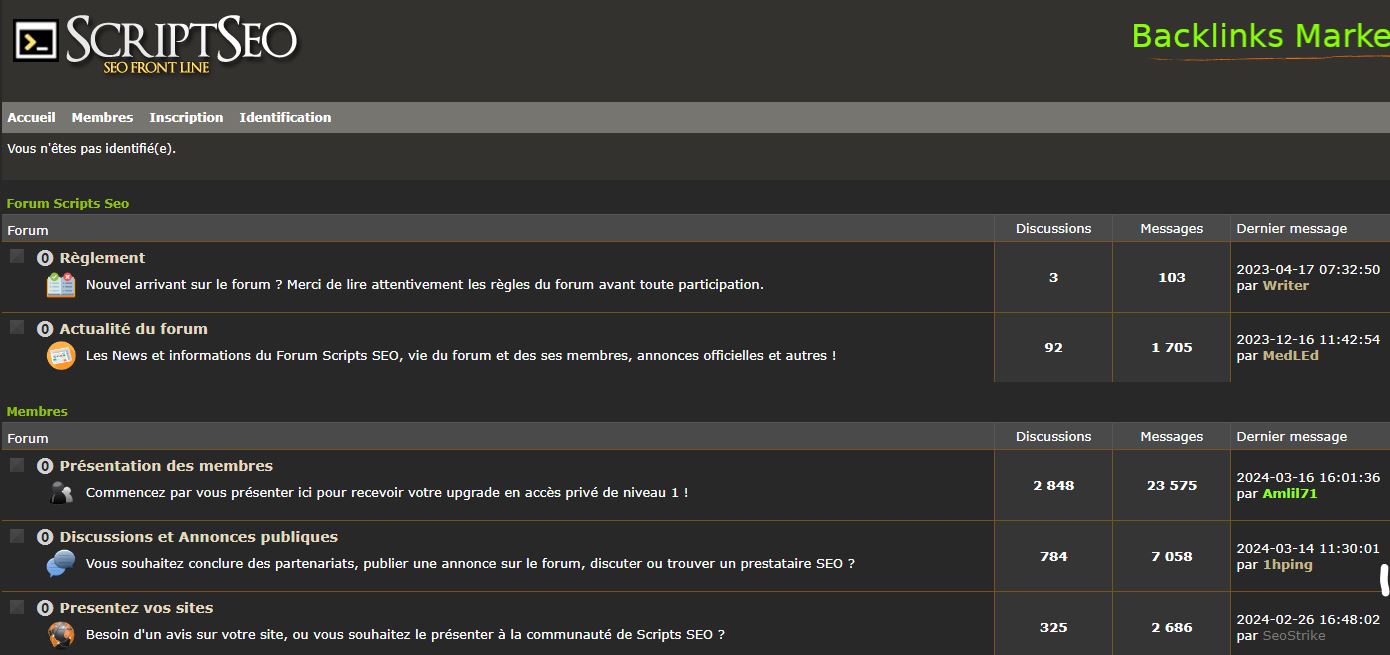Screen dimensions: 1390x655
Task: View the profile of user Amlil71
Action: click(1289, 494)
